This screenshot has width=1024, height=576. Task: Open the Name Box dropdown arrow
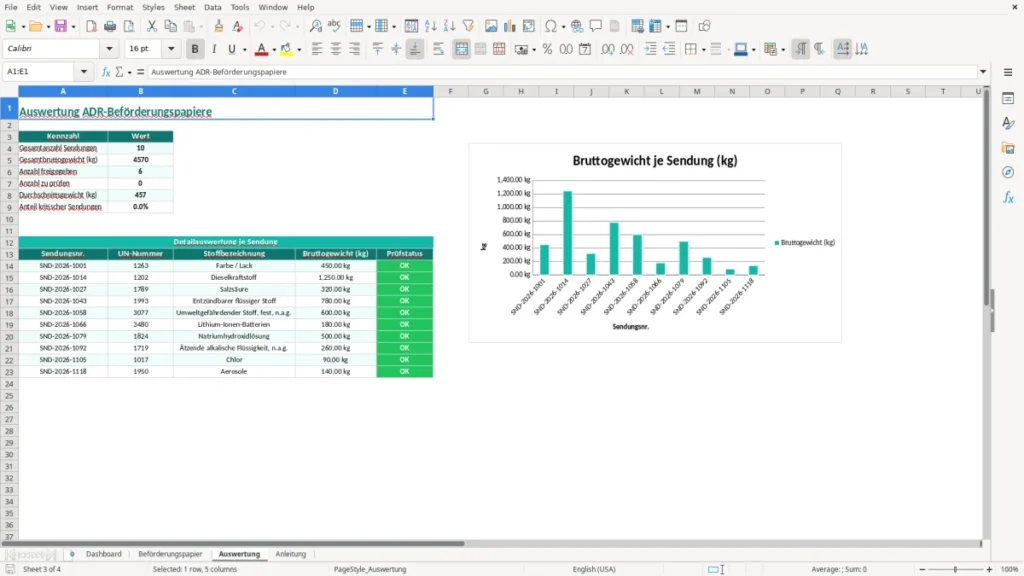point(84,72)
